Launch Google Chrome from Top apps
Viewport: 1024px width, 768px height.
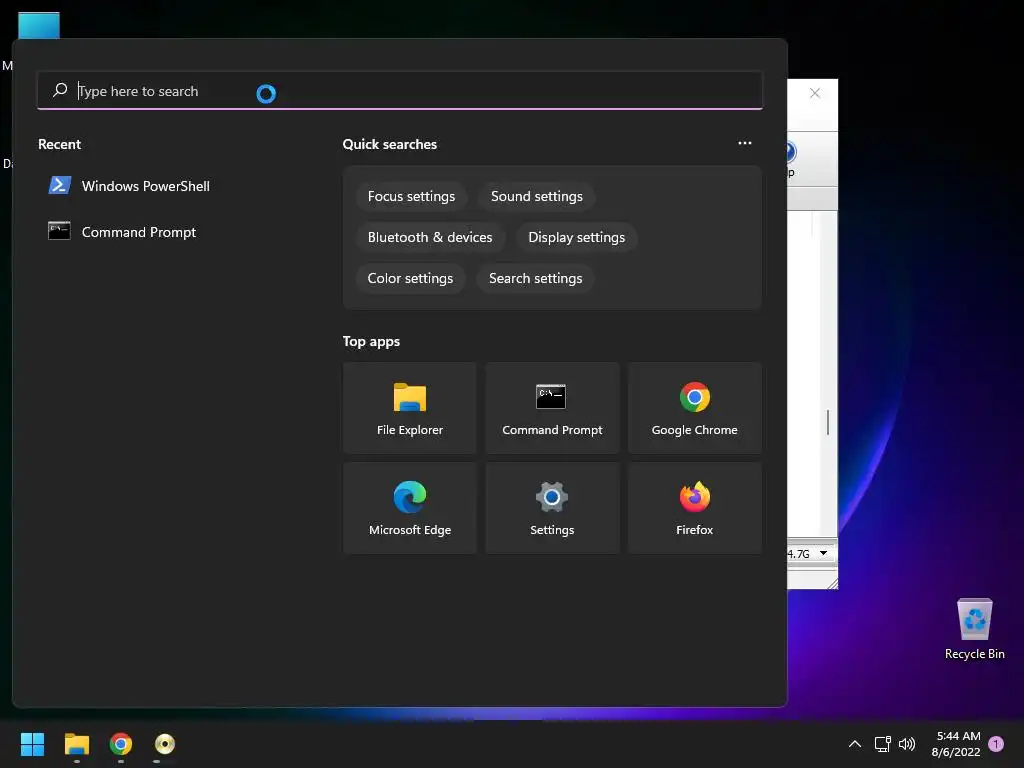pos(694,408)
